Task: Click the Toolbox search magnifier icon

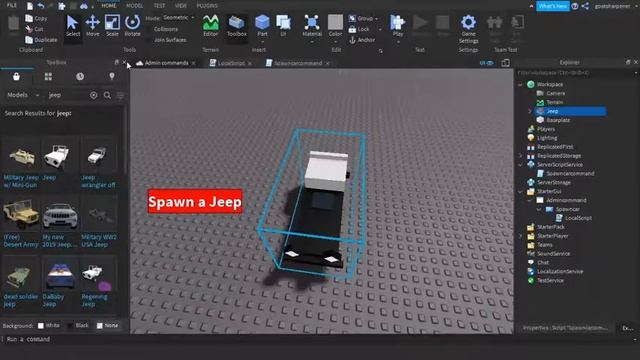Action: (x=107, y=95)
